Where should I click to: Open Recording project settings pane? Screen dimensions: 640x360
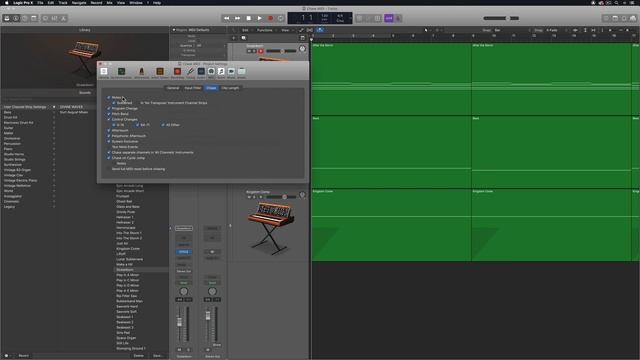pos(177,73)
